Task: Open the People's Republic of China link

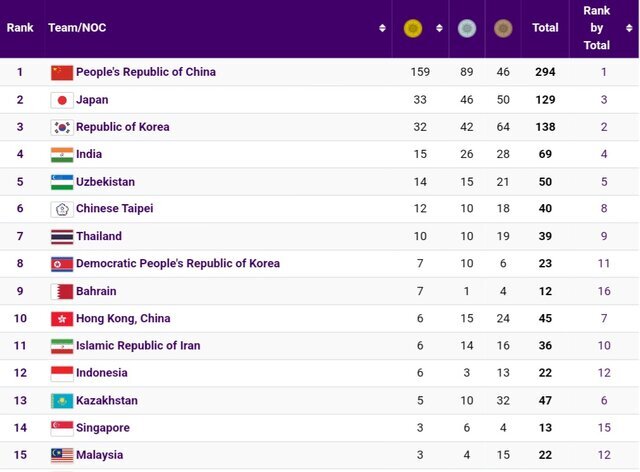Action: (x=146, y=72)
